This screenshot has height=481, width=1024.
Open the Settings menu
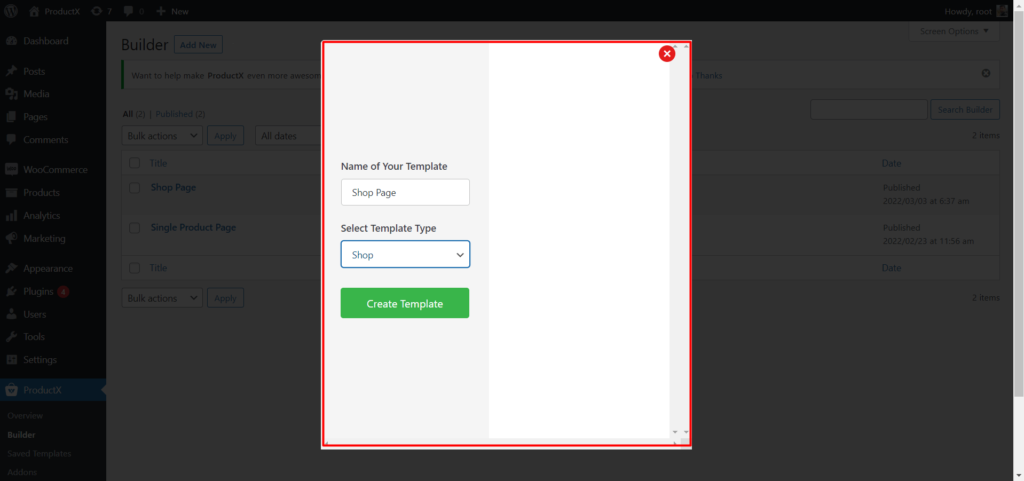point(40,360)
